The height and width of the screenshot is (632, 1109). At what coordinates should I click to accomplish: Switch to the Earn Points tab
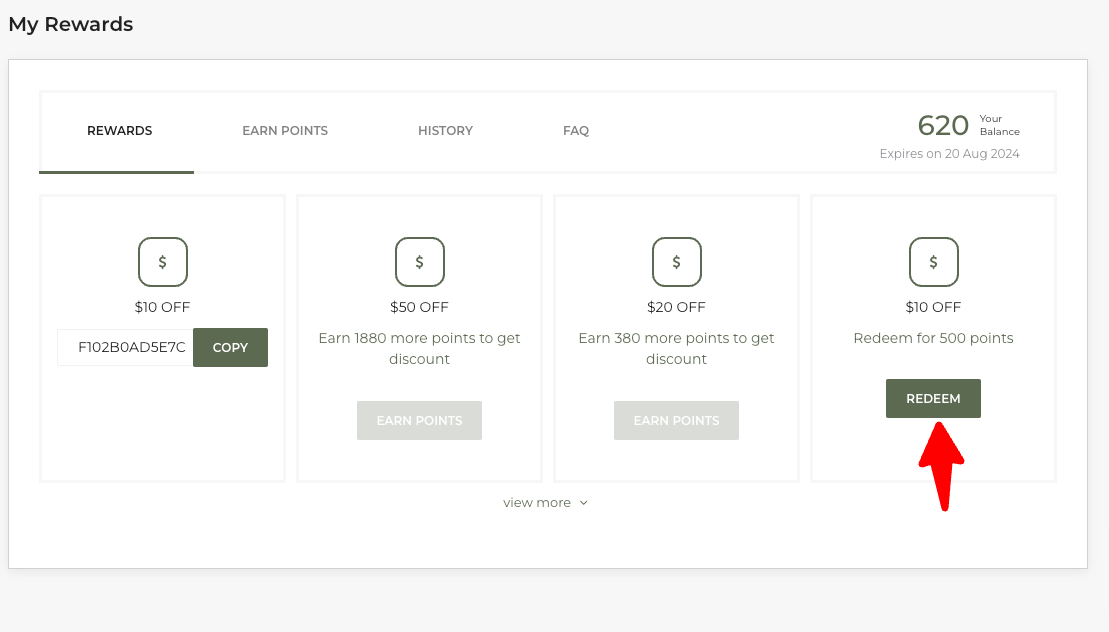285,131
